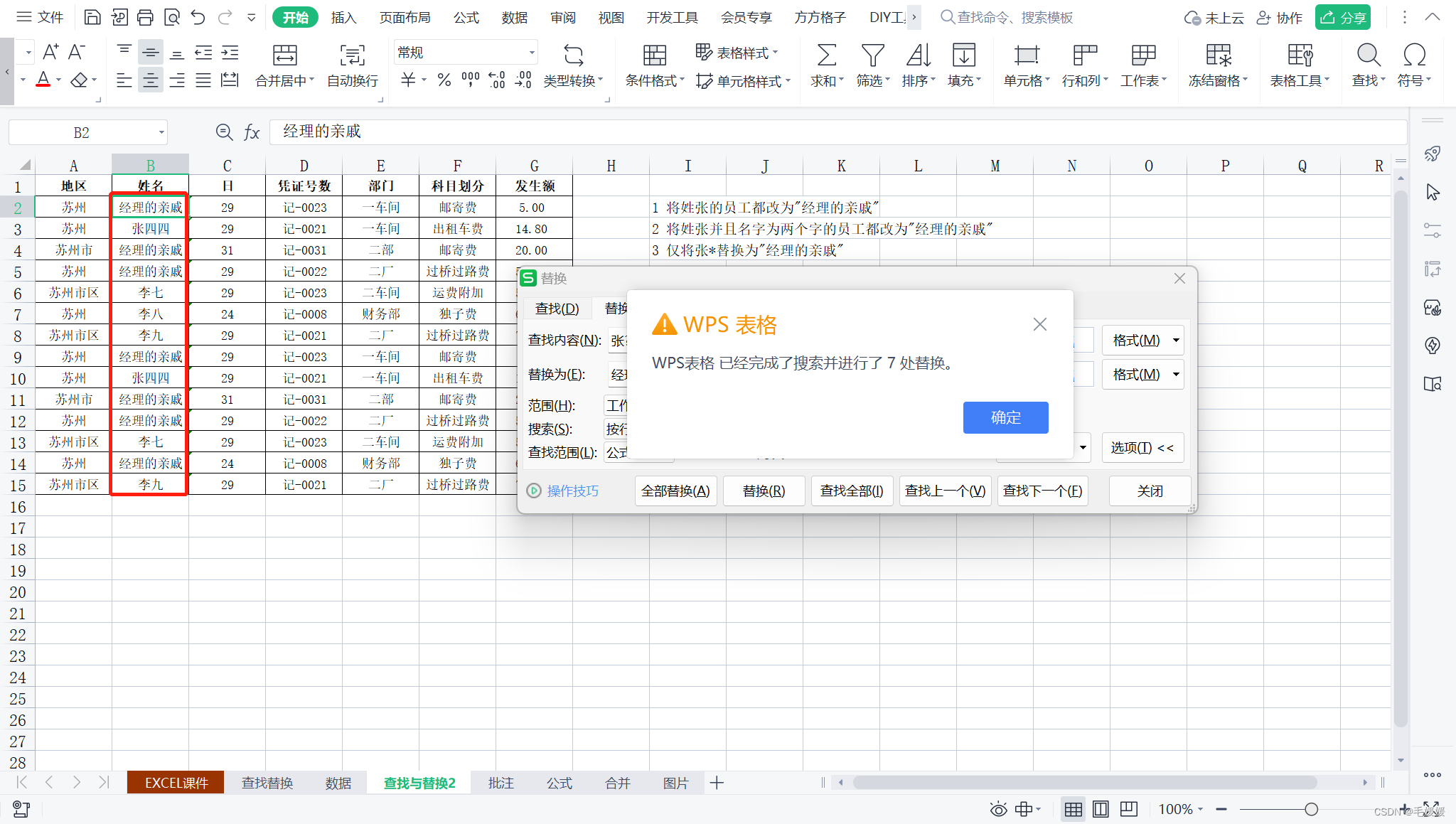Click the AutoSum (求和) icon
This screenshot has width=1456, height=824.
(826, 55)
